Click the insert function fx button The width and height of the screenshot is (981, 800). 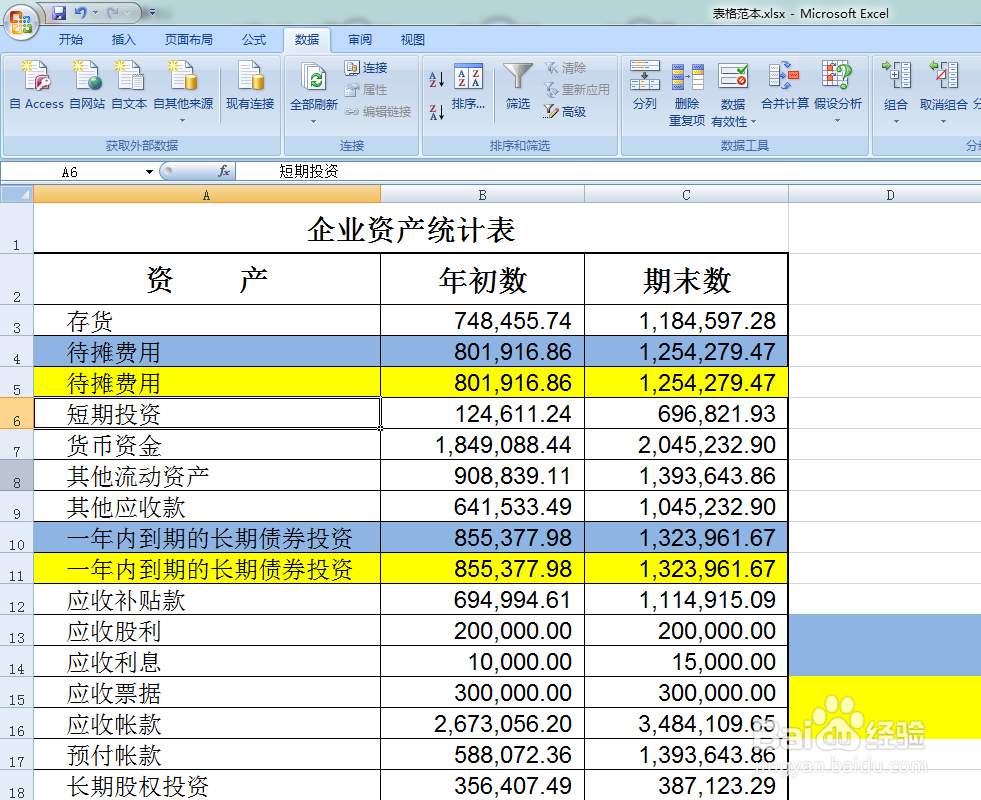[224, 171]
